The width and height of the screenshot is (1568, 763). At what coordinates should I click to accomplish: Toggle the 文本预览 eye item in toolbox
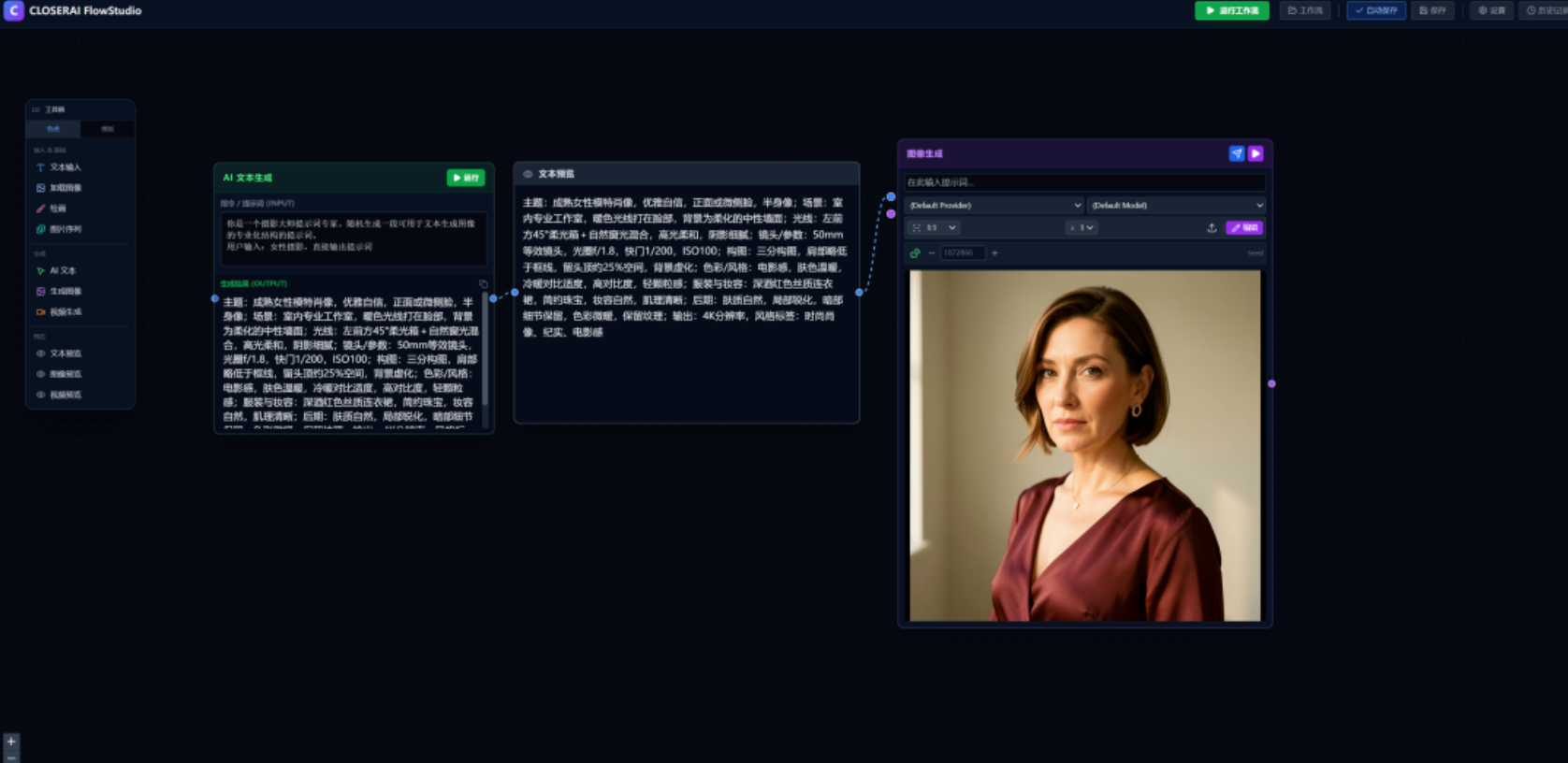[x=64, y=353]
